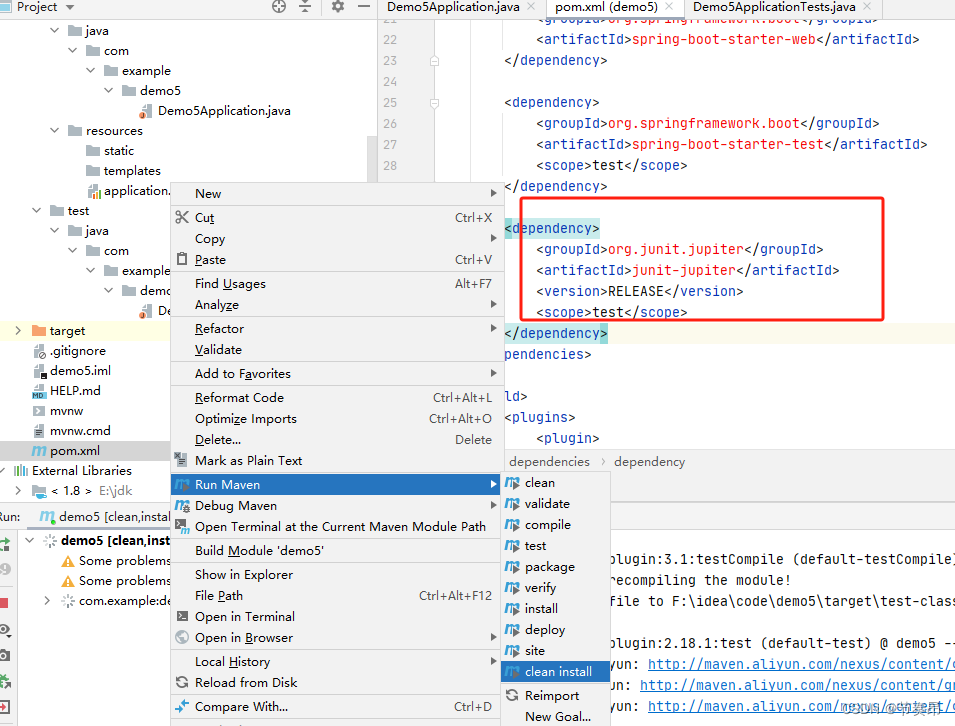Select pom.xml in project tree
Screen dimensions: 955x726
tap(74, 451)
